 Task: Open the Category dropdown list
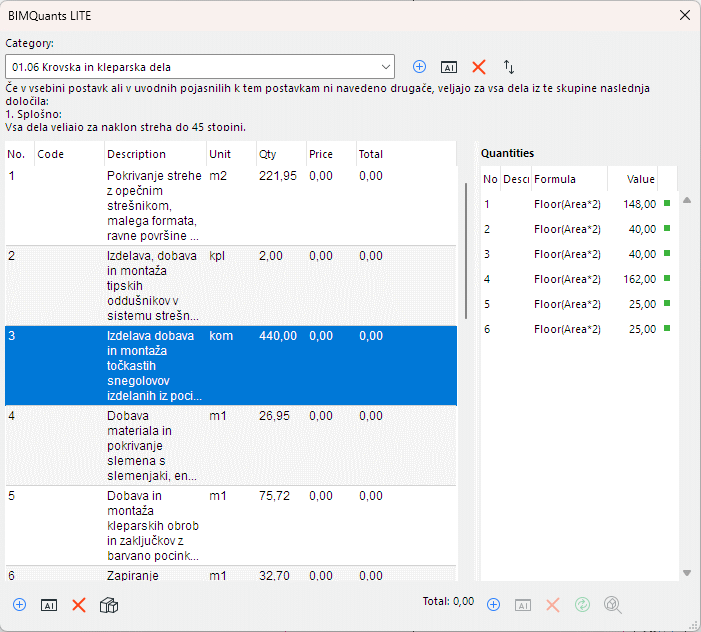[386, 67]
